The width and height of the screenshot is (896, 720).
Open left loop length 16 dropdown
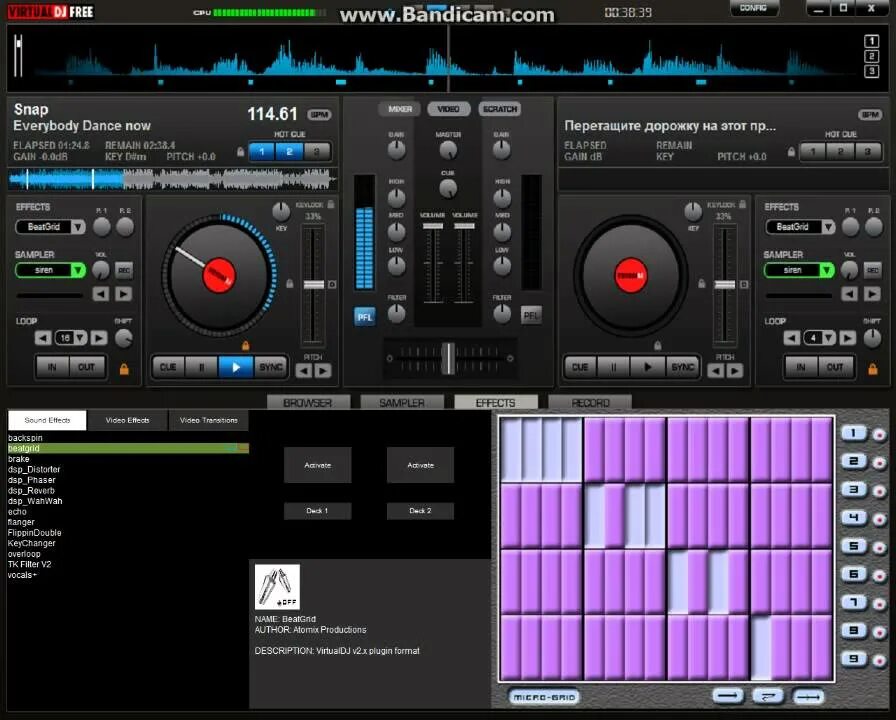tap(80, 338)
